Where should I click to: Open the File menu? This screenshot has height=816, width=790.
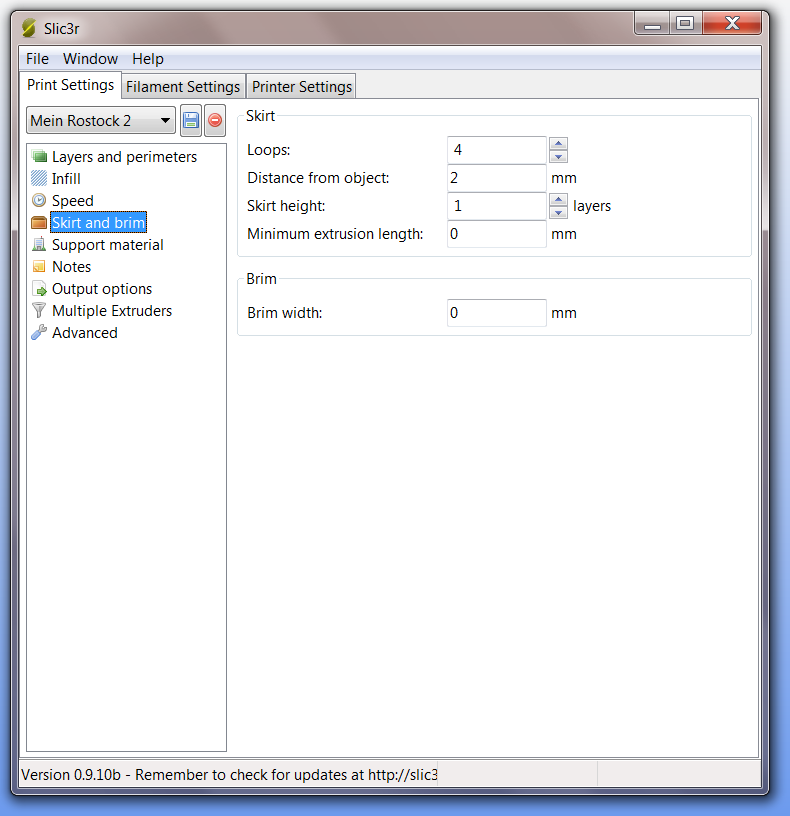pos(37,59)
